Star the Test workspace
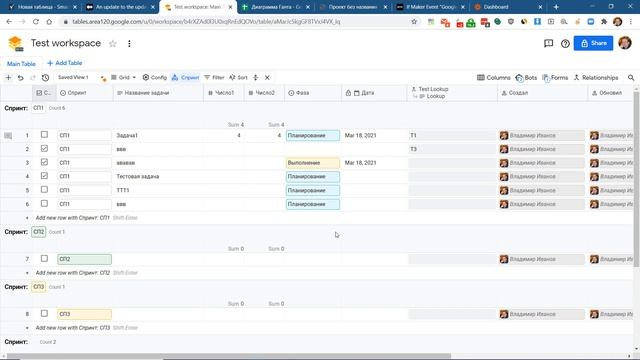The width and height of the screenshot is (640, 360). point(113,43)
